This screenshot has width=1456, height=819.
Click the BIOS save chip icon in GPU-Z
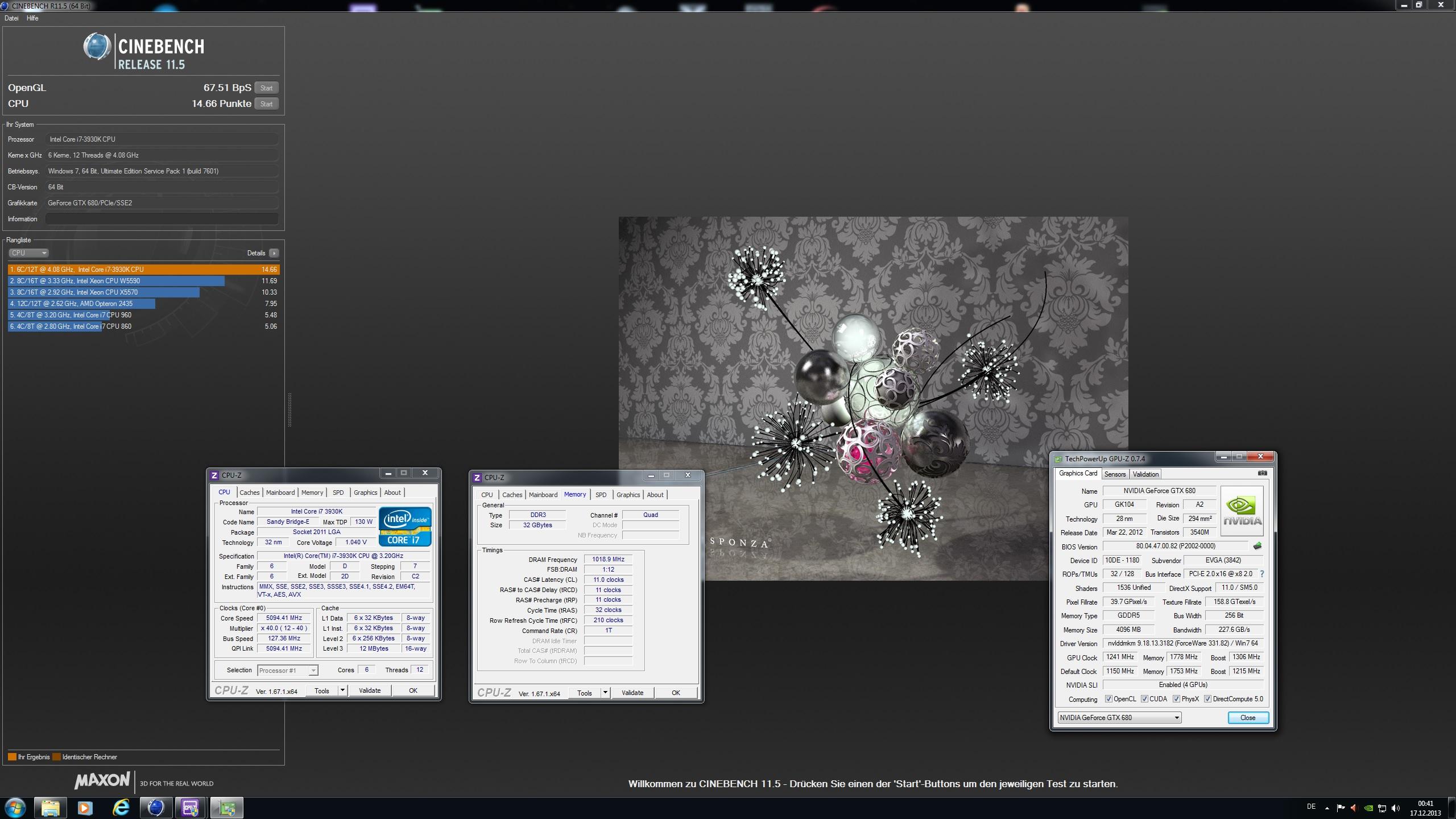[1257, 546]
